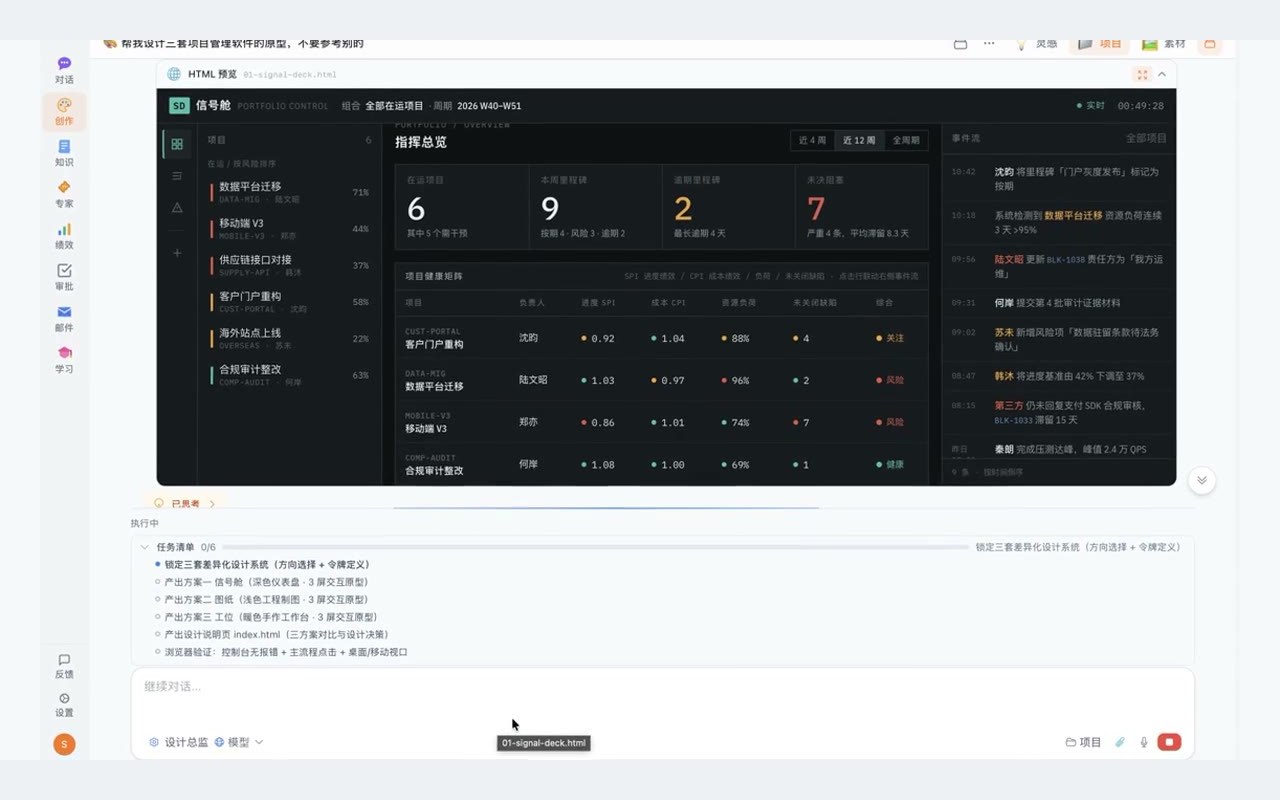Select the 近 12 周 time range
This screenshot has height=800, width=1280.
click(859, 140)
